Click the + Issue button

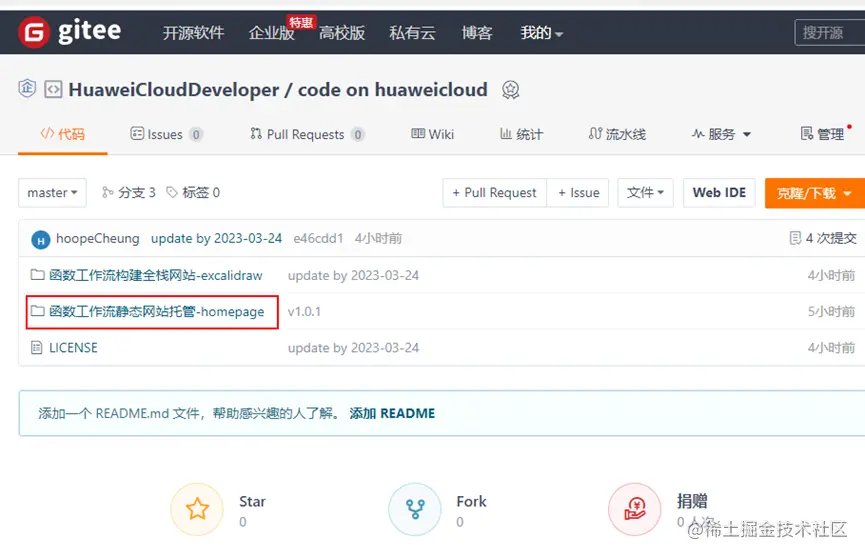tap(578, 192)
